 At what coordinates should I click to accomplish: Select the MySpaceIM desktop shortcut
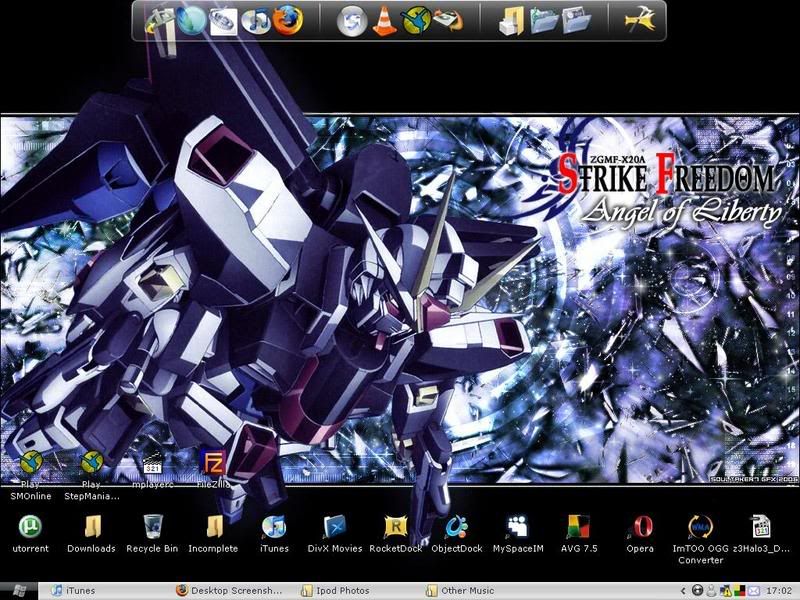[x=518, y=534]
